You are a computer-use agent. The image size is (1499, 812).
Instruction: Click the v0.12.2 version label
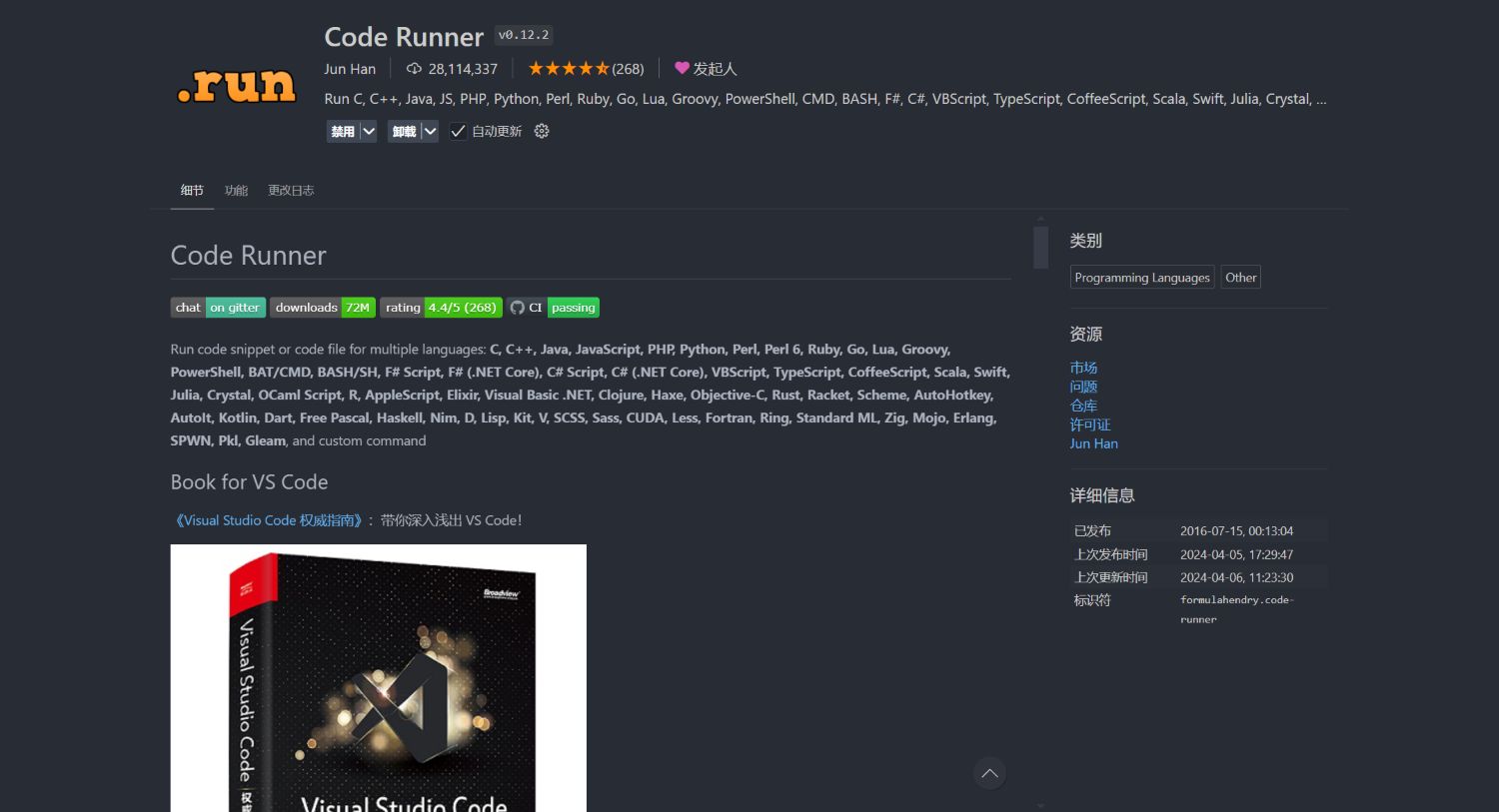[524, 35]
